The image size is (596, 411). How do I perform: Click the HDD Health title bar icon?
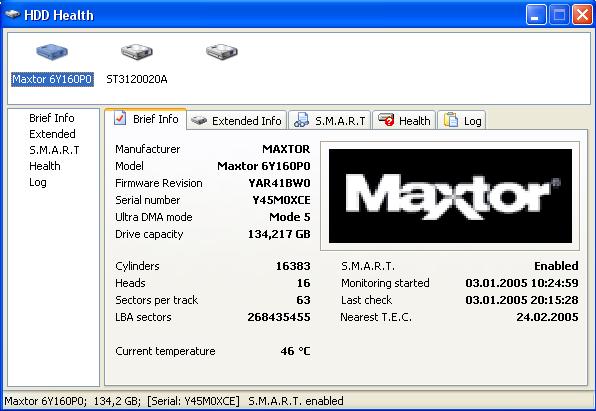tap(12, 14)
